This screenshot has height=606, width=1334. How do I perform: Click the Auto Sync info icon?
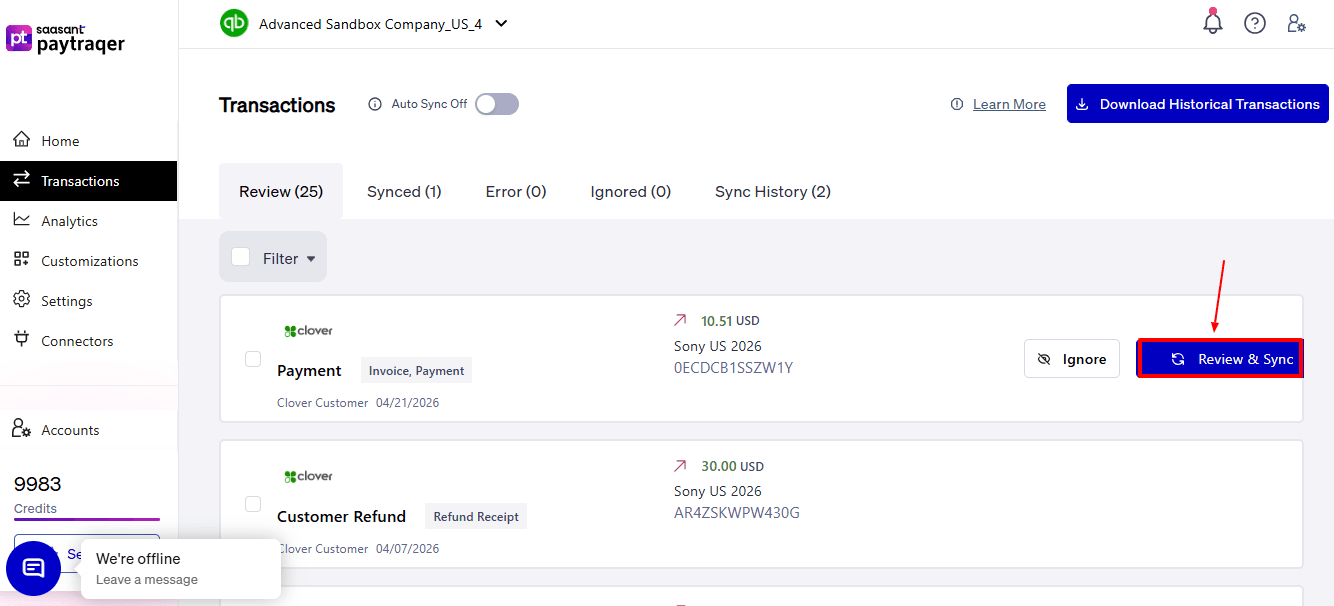tap(375, 104)
